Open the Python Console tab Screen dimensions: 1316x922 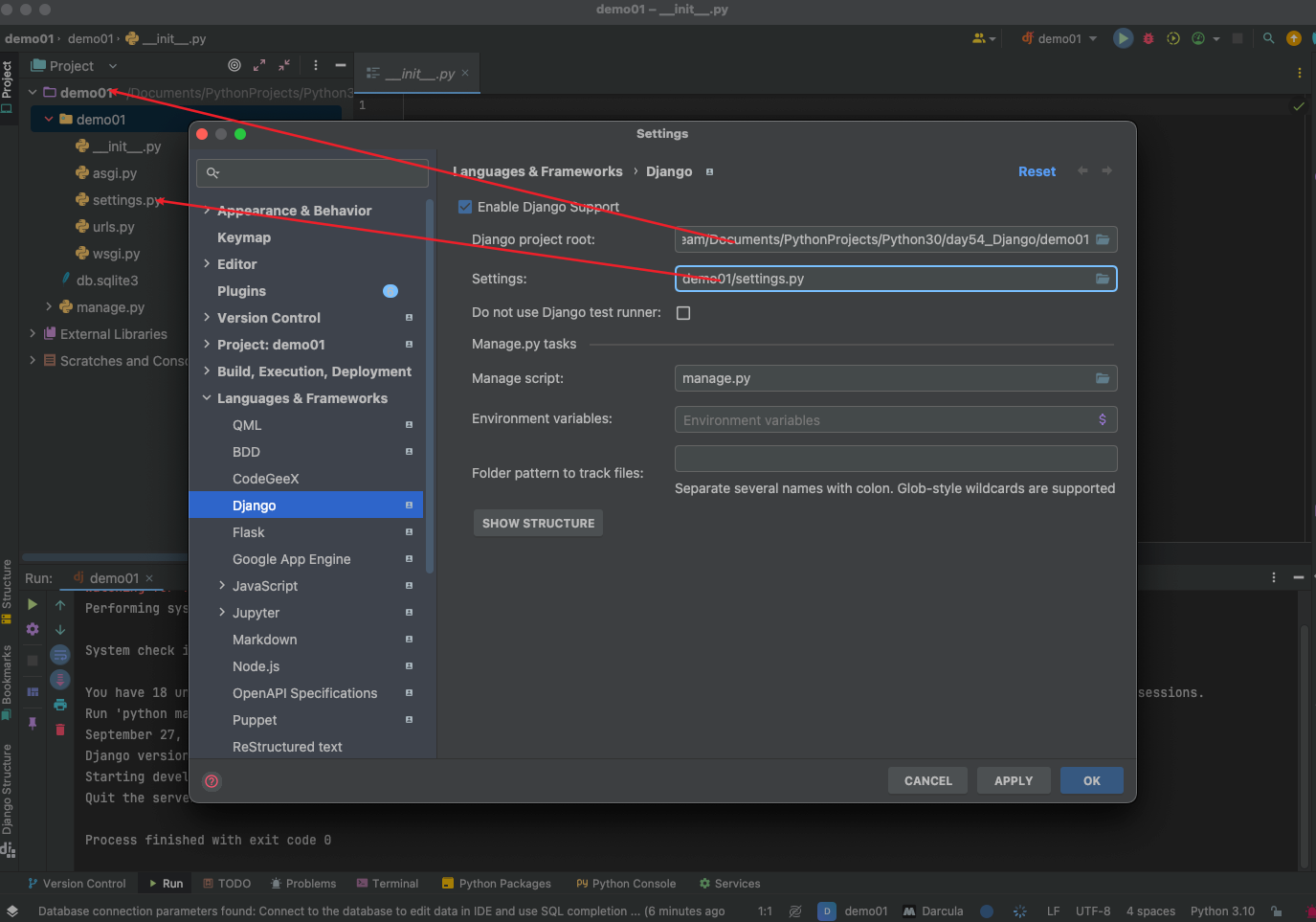626,884
